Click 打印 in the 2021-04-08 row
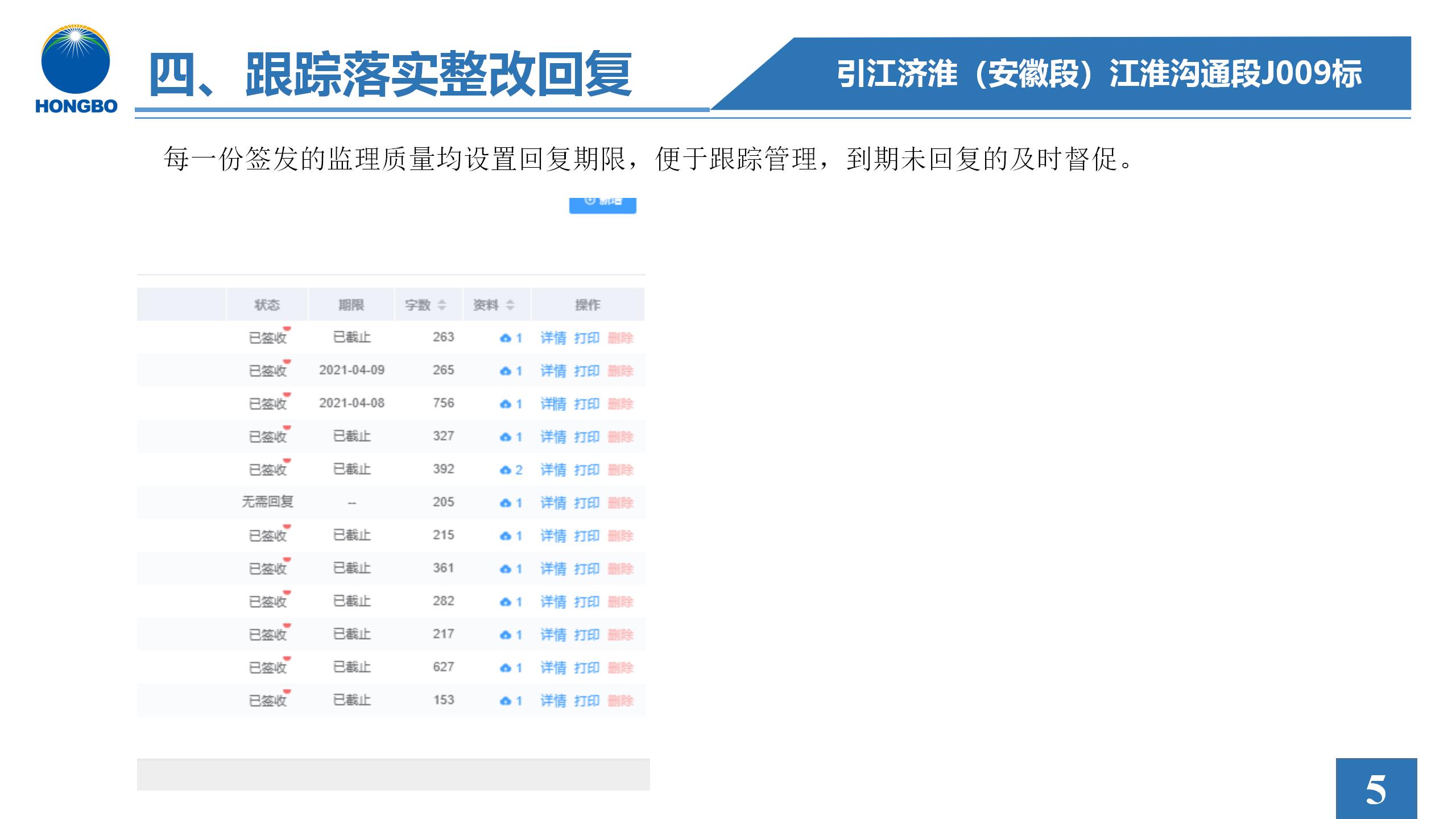This screenshot has width=1456, height=819. click(586, 404)
